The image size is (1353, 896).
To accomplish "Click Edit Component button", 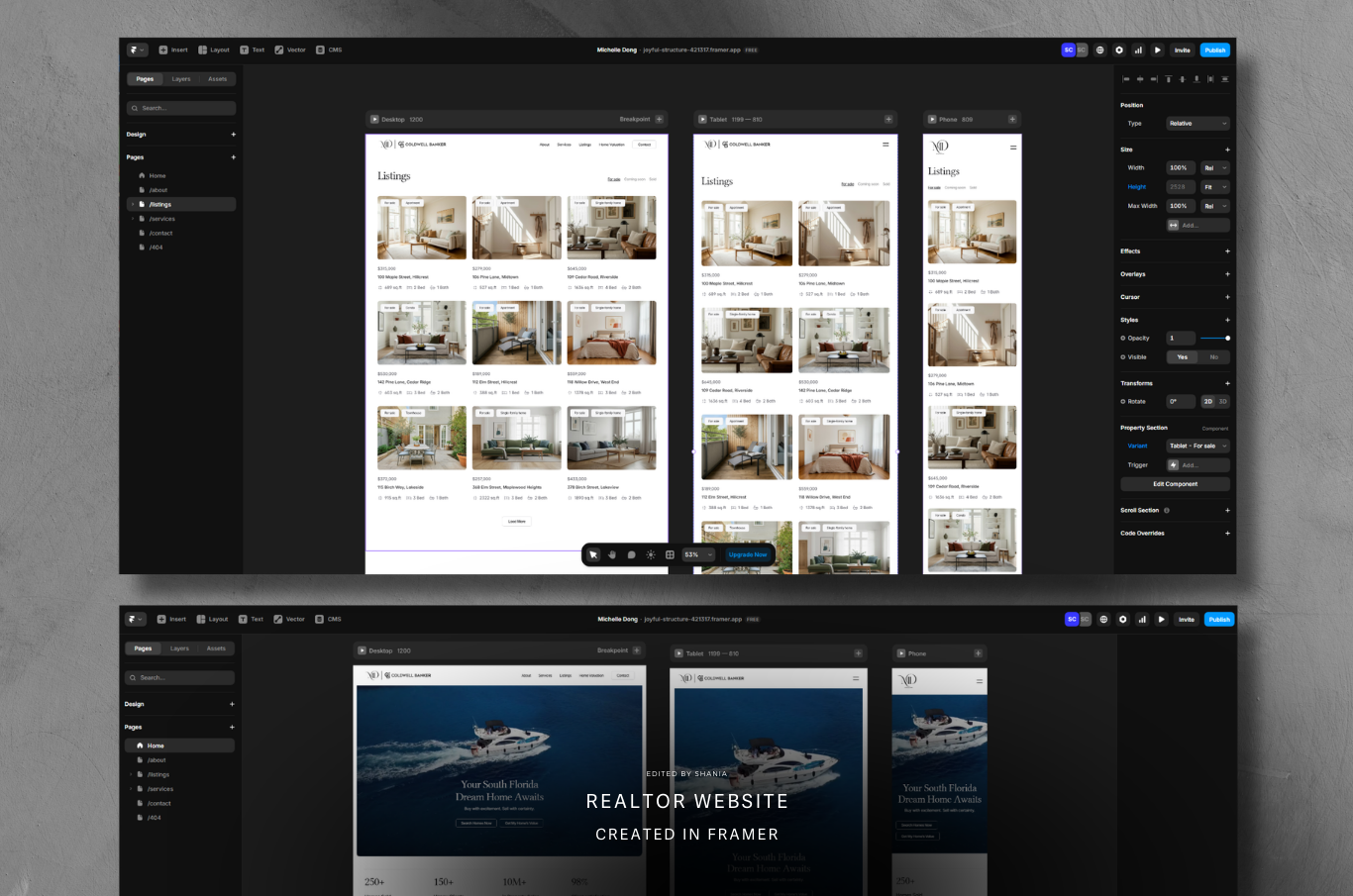I will tap(1176, 484).
